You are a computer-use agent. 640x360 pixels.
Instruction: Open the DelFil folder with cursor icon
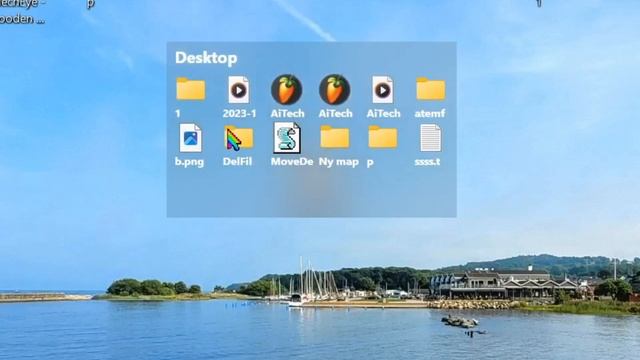coord(239,138)
